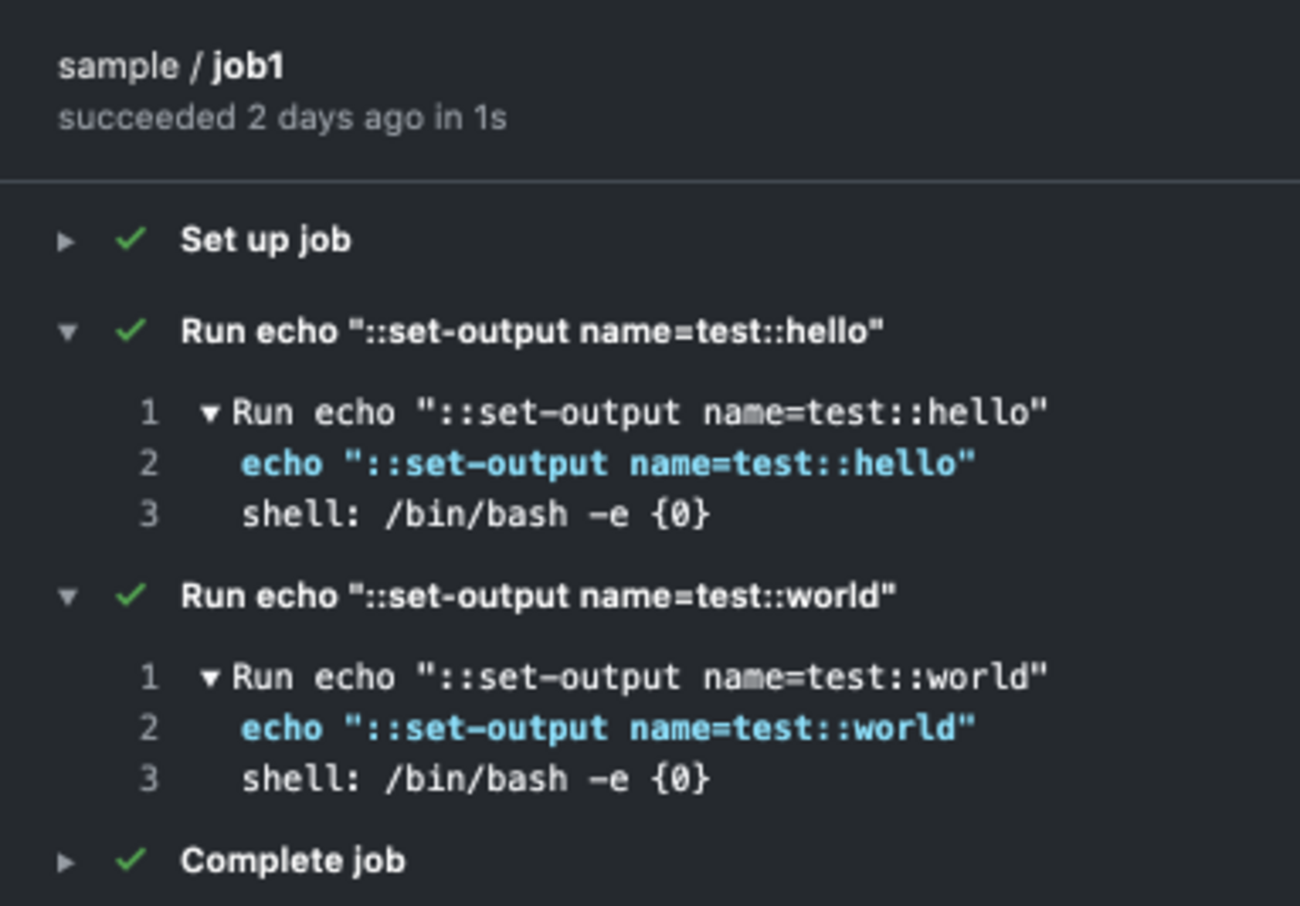Collapse the test::world step arrow

pos(67,597)
